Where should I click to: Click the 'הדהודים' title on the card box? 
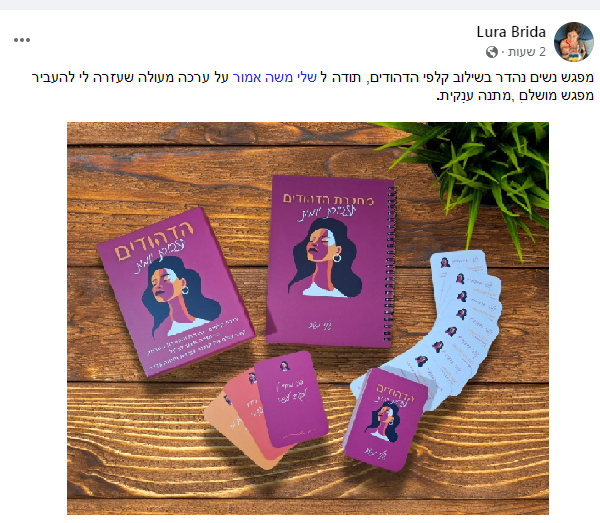pyautogui.click(x=154, y=240)
